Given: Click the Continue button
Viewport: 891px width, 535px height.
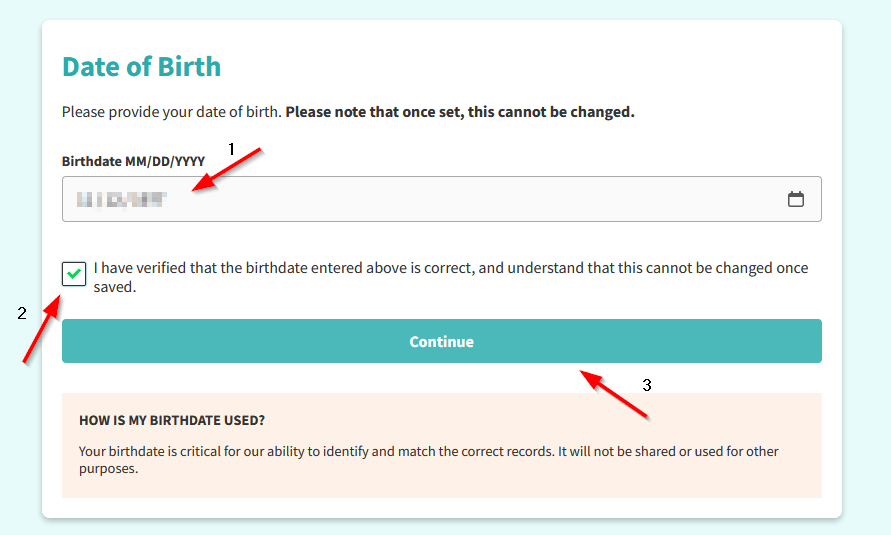Looking at the screenshot, I should (x=442, y=341).
